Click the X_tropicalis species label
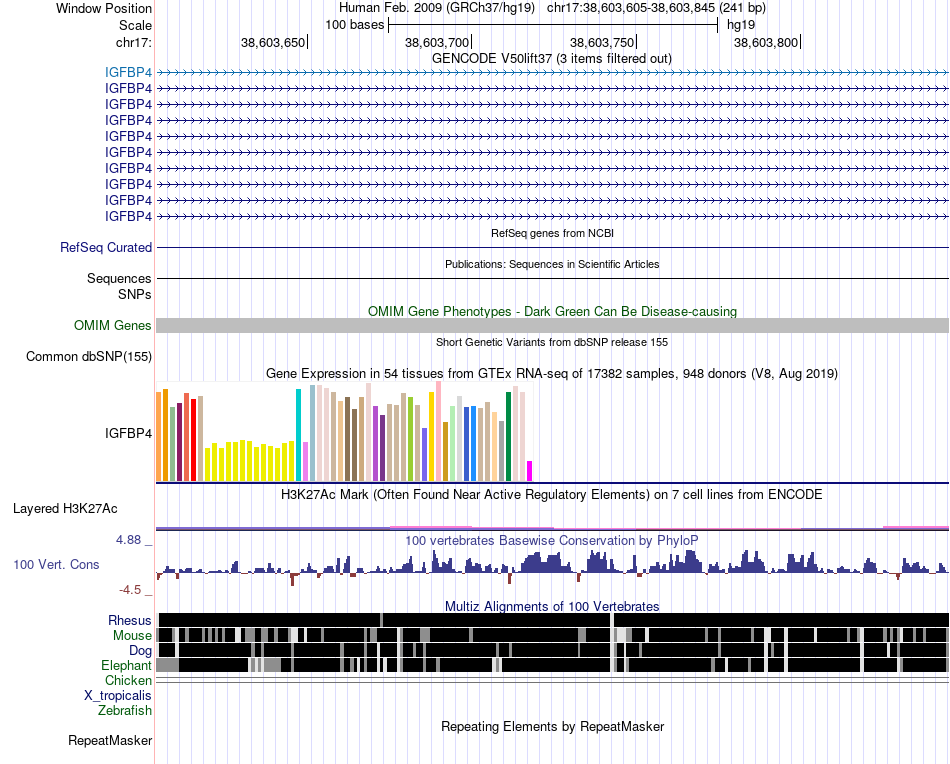The height and width of the screenshot is (764, 950). 118,696
